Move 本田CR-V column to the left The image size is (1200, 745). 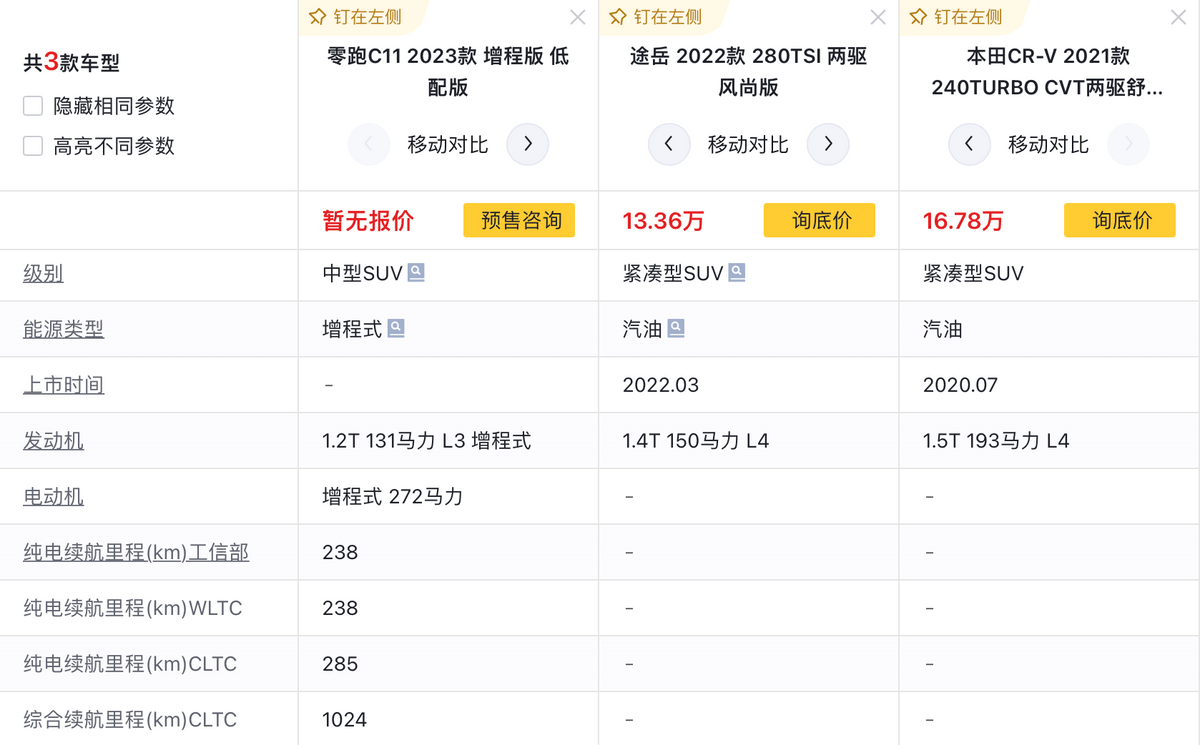tap(969, 144)
